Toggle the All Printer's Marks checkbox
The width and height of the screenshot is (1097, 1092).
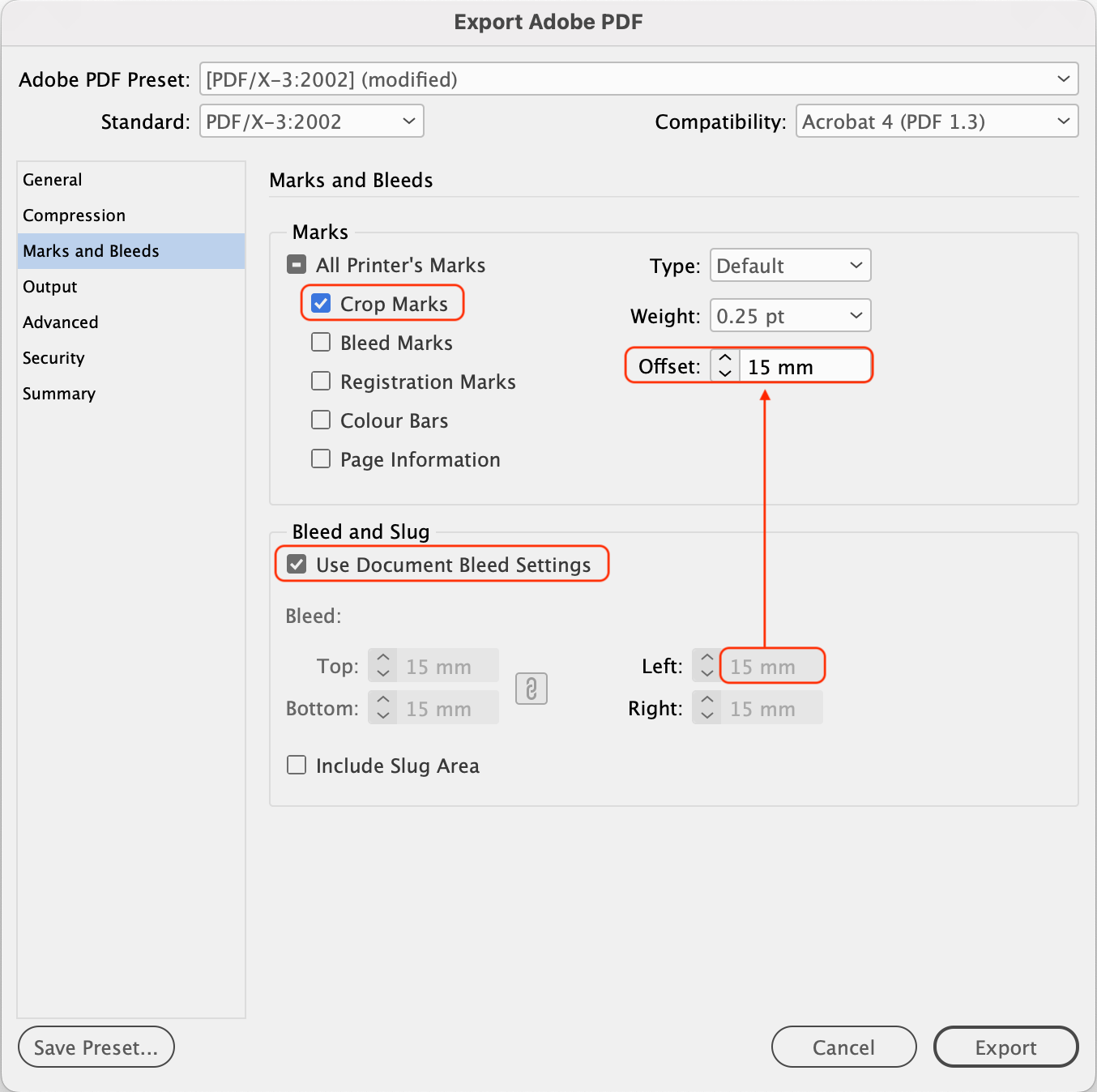297,265
